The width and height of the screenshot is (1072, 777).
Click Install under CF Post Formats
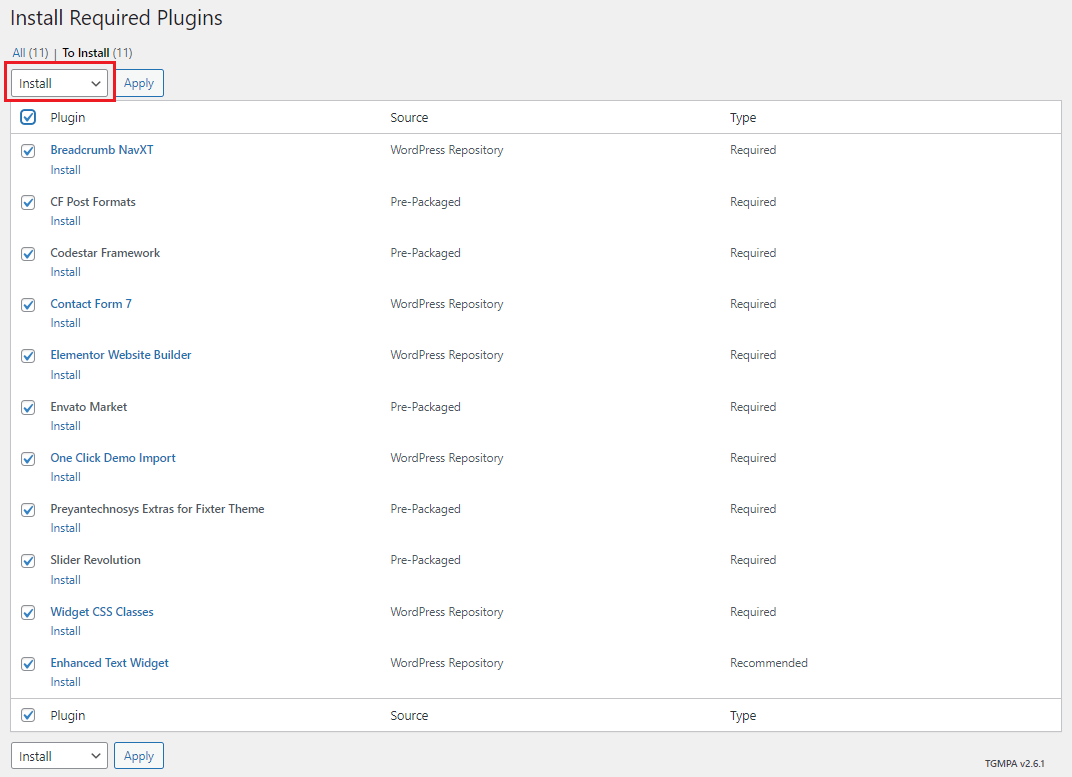click(x=66, y=221)
